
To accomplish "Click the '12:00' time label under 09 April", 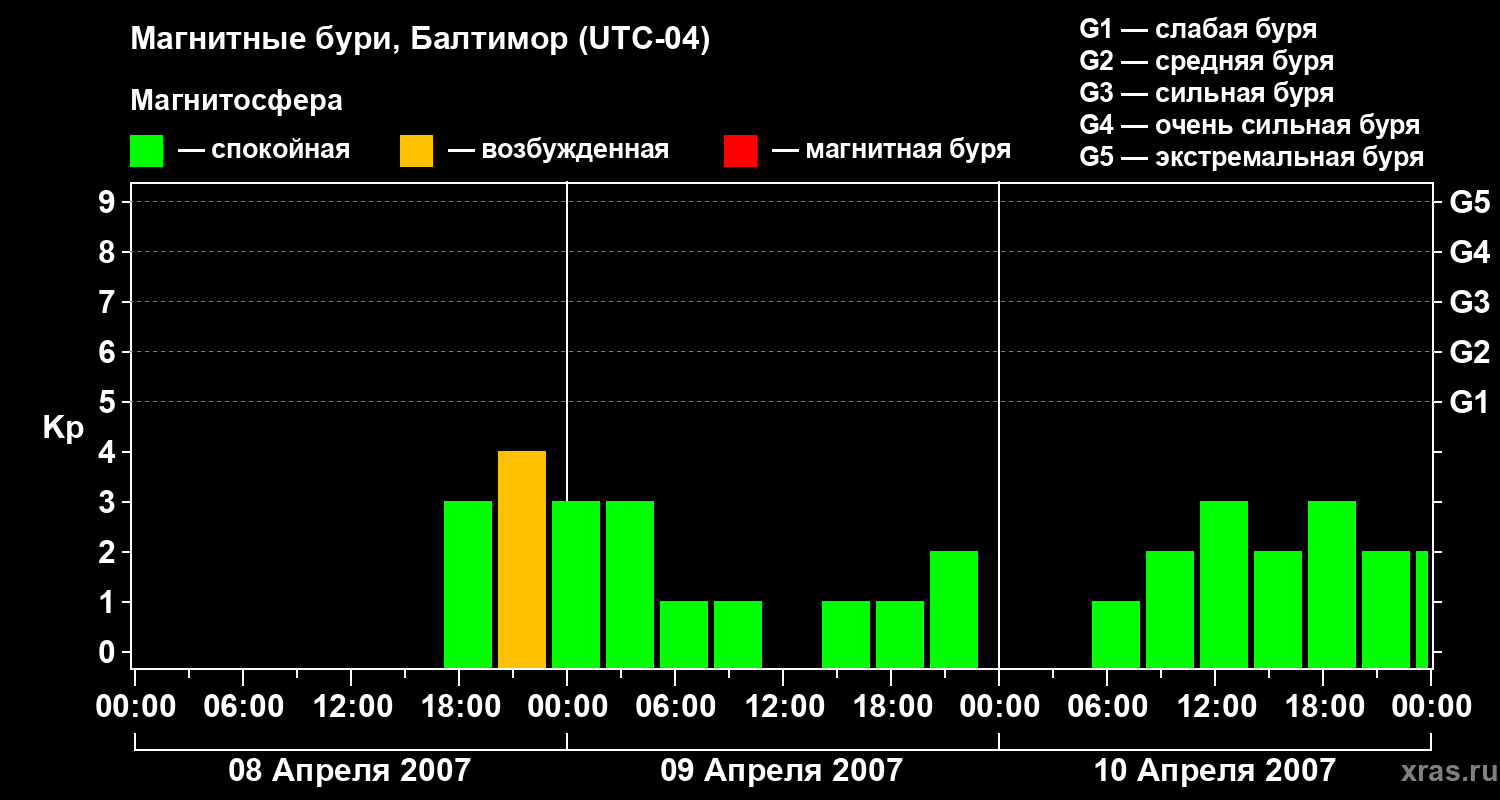I will point(784,707).
